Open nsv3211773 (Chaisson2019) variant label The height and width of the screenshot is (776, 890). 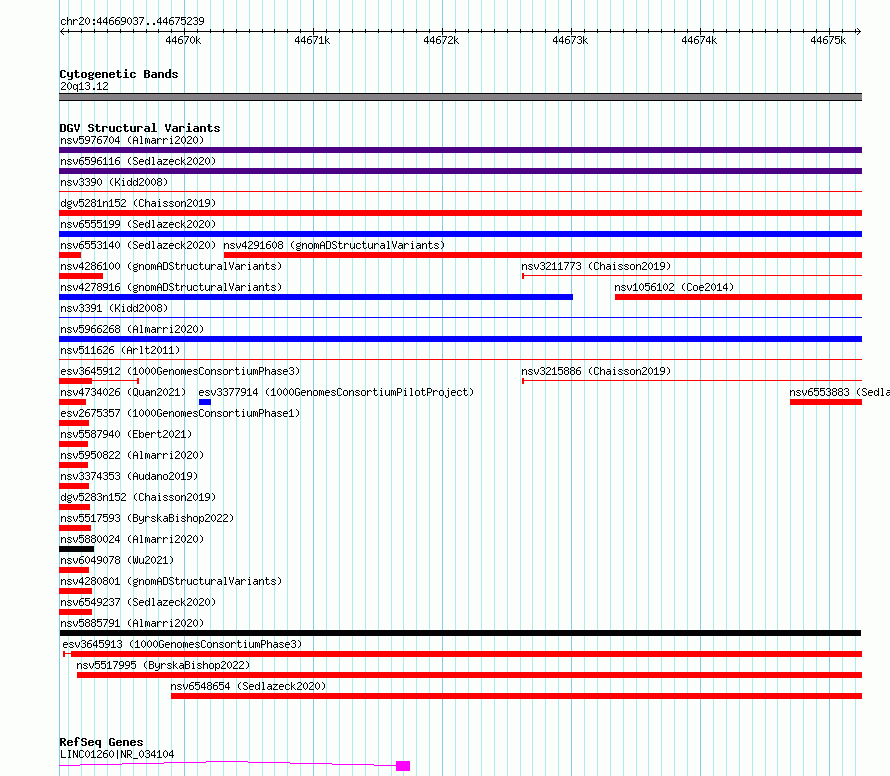click(x=596, y=266)
